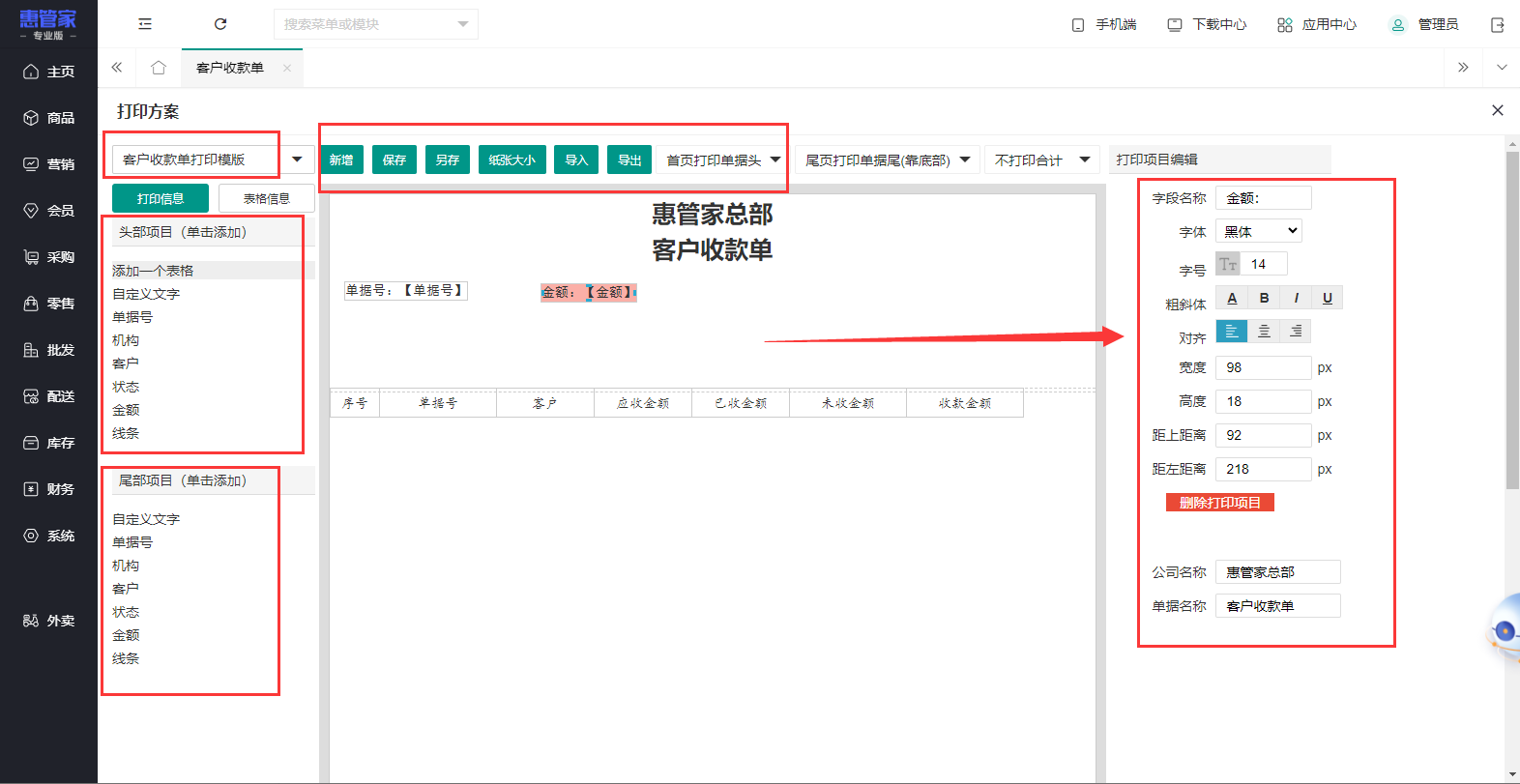Click the 字段名称 input field
1520x784 pixels.
1264,198
